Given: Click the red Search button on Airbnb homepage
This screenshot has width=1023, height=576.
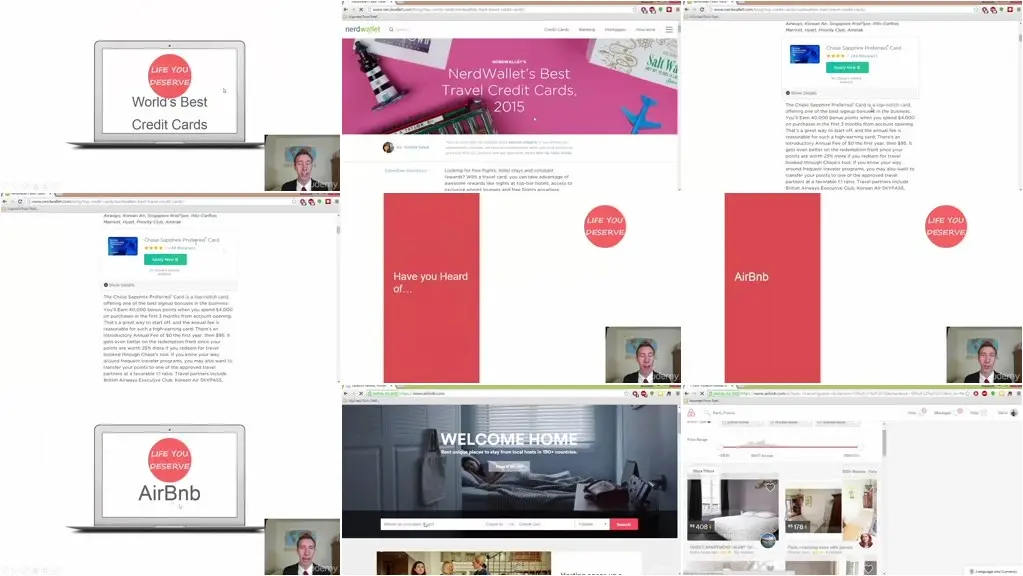Looking at the screenshot, I should [x=624, y=524].
